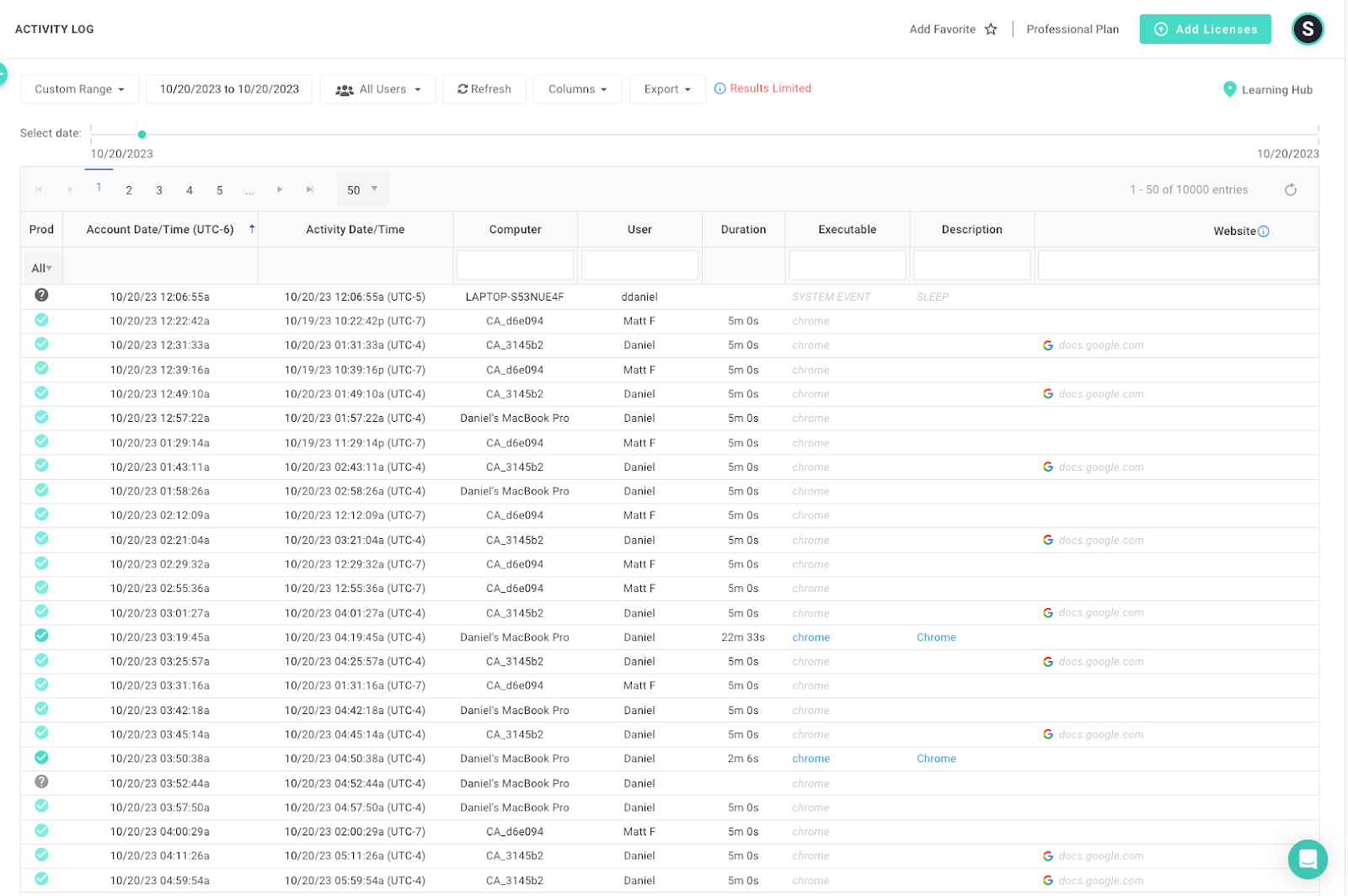Go to page 4

tap(190, 190)
